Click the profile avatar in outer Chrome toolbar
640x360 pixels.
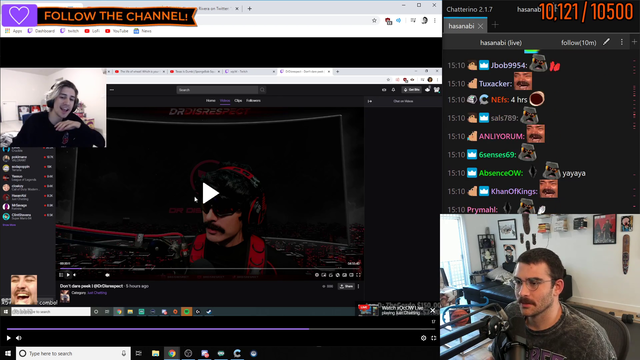point(424,20)
